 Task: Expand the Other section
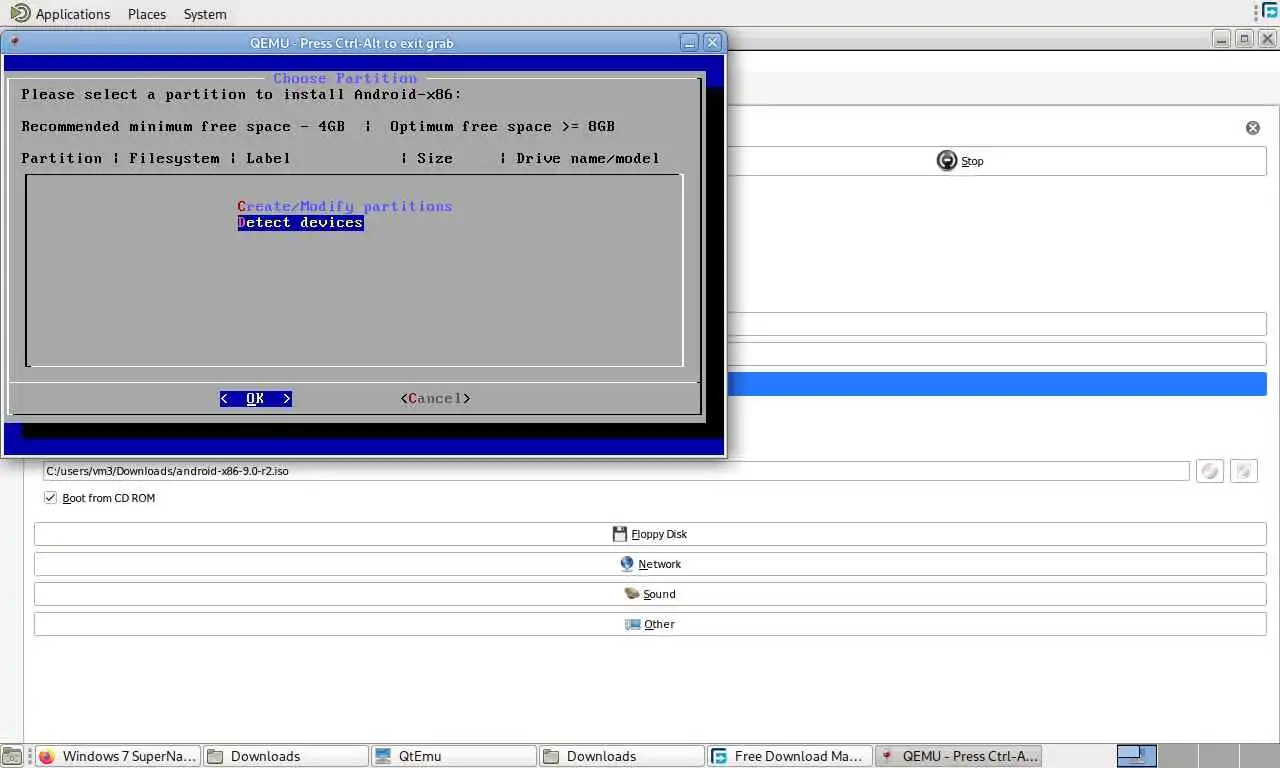(x=650, y=624)
